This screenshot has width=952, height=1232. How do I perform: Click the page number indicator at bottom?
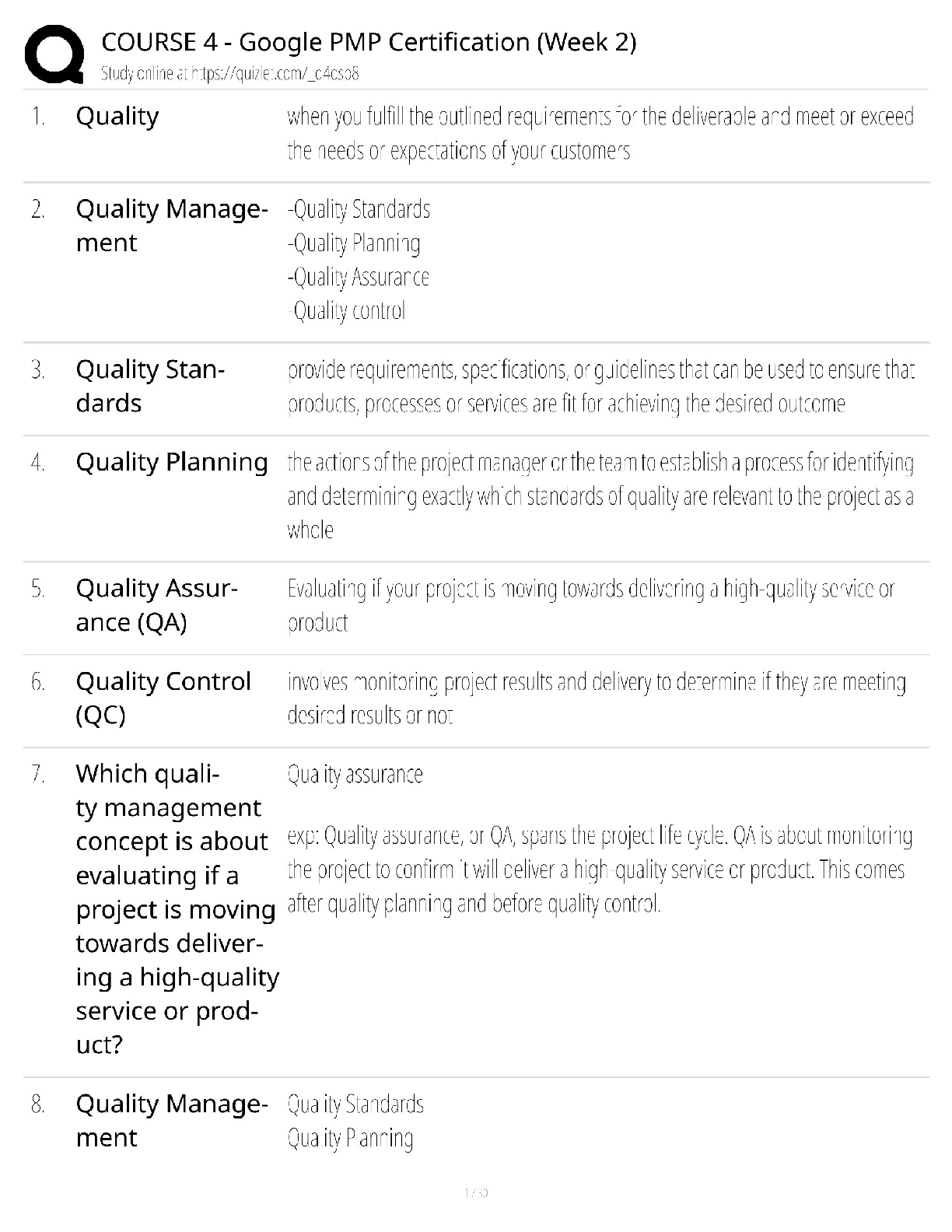pyautogui.click(x=476, y=1192)
